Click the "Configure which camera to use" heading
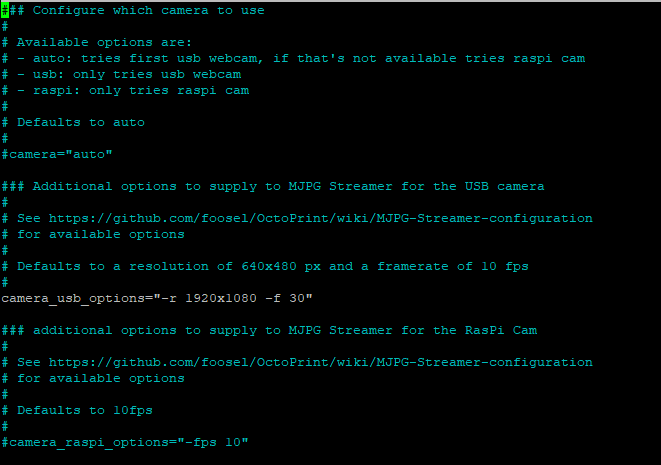Image resolution: width=661 pixels, height=465 pixels. click(x=148, y=11)
